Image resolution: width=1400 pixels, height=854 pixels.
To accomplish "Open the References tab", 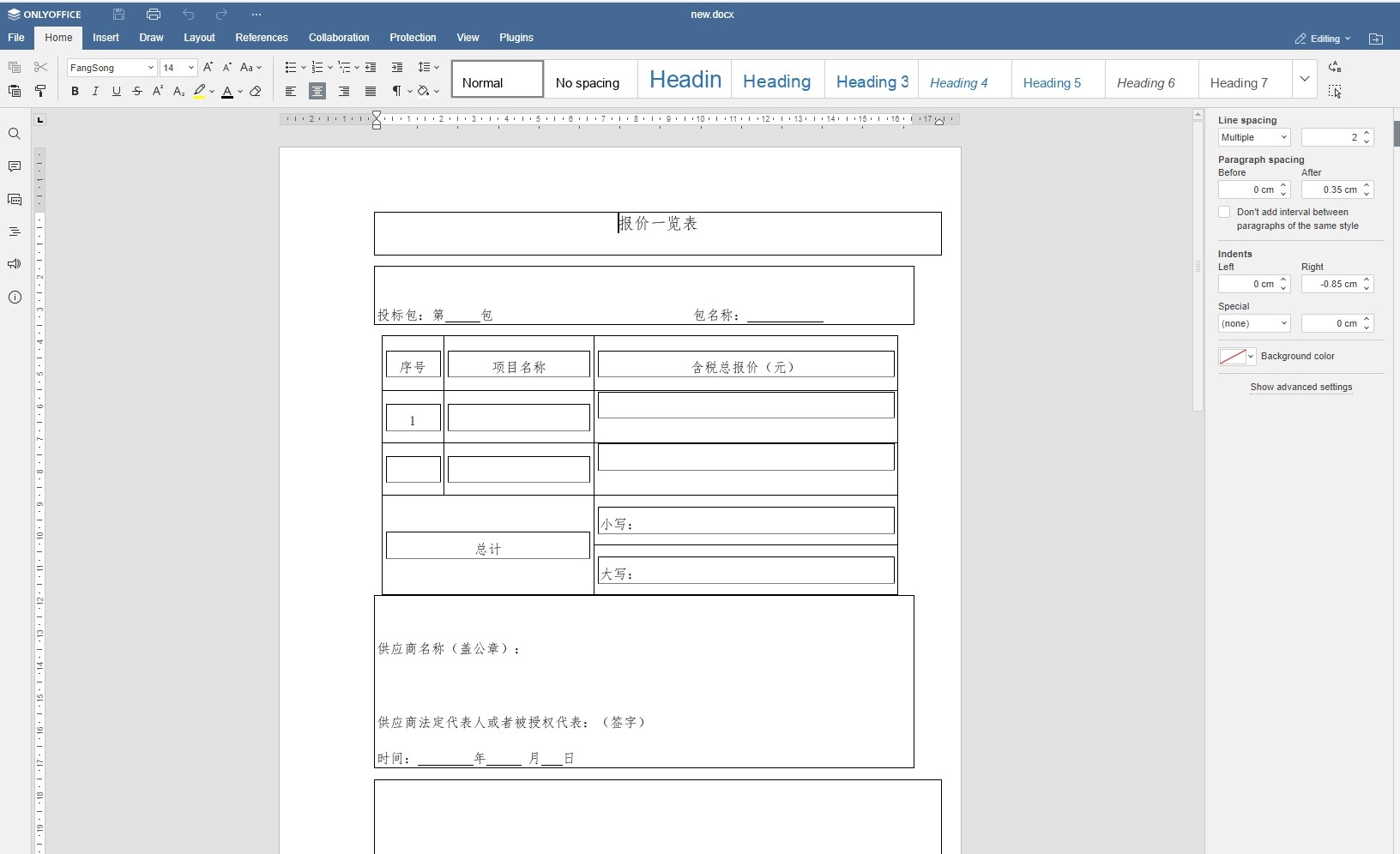I will [x=262, y=38].
